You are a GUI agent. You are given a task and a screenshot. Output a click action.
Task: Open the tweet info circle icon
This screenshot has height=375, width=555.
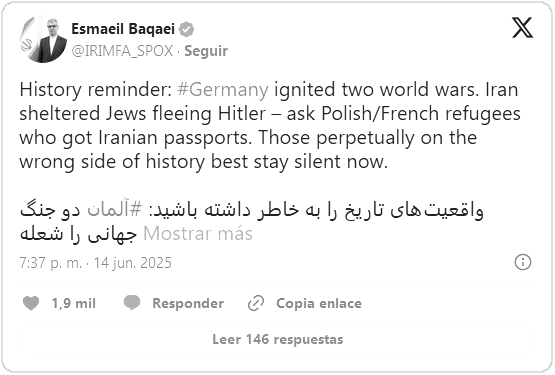[522, 262]
